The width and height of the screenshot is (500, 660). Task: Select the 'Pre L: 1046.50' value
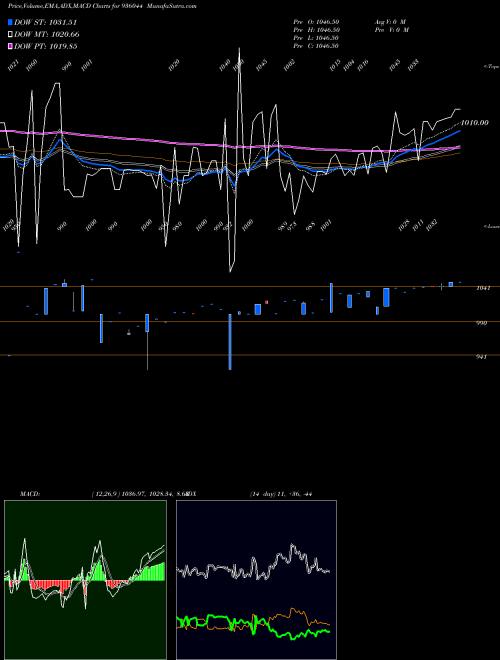pyautogui.click(x=316, y=38)
